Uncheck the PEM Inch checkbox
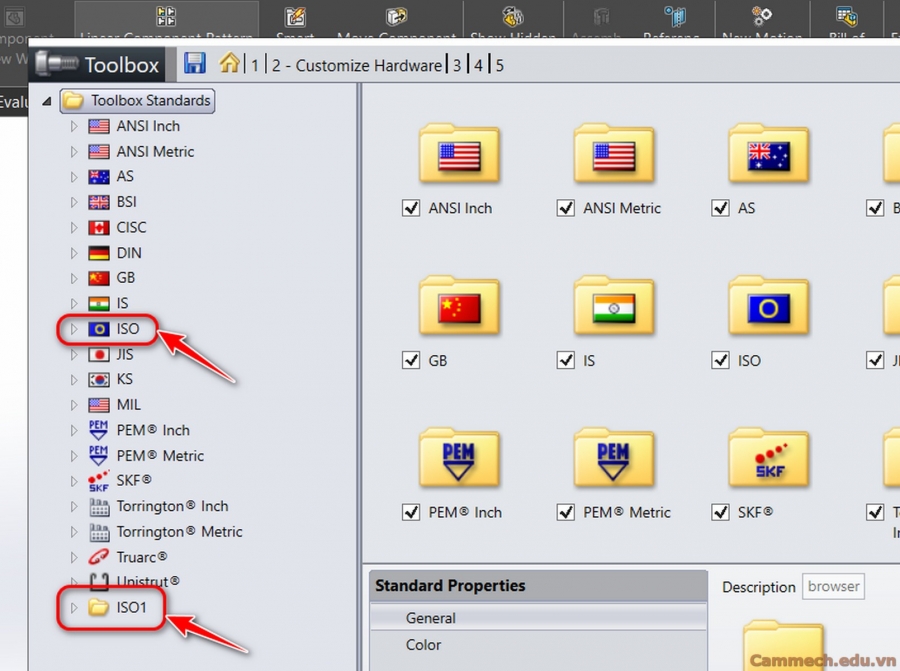Viewport: 900px width, 671px height. tap(411, 512)
